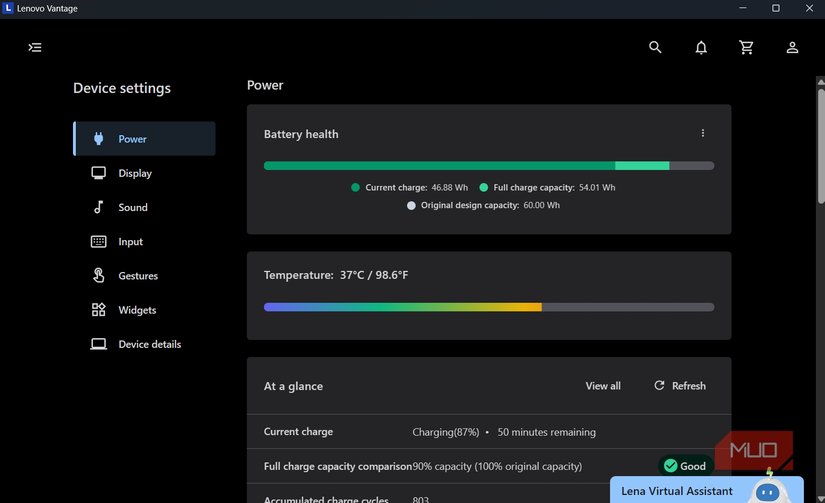Image resolution: width=825 pixels, height=503 pixels.
Task: Open notifications bell icon
Action: [x=701, y=47]
